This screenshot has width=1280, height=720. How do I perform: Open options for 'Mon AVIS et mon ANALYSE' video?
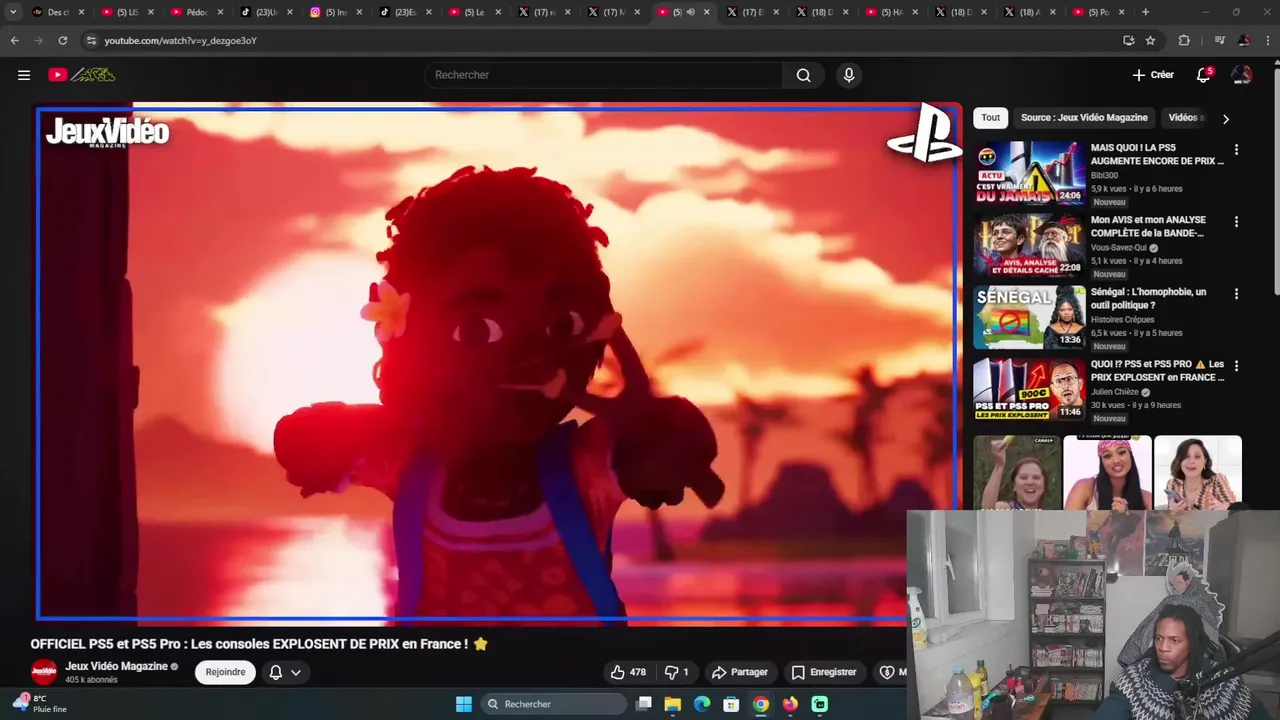click(x=1236, y=222)
